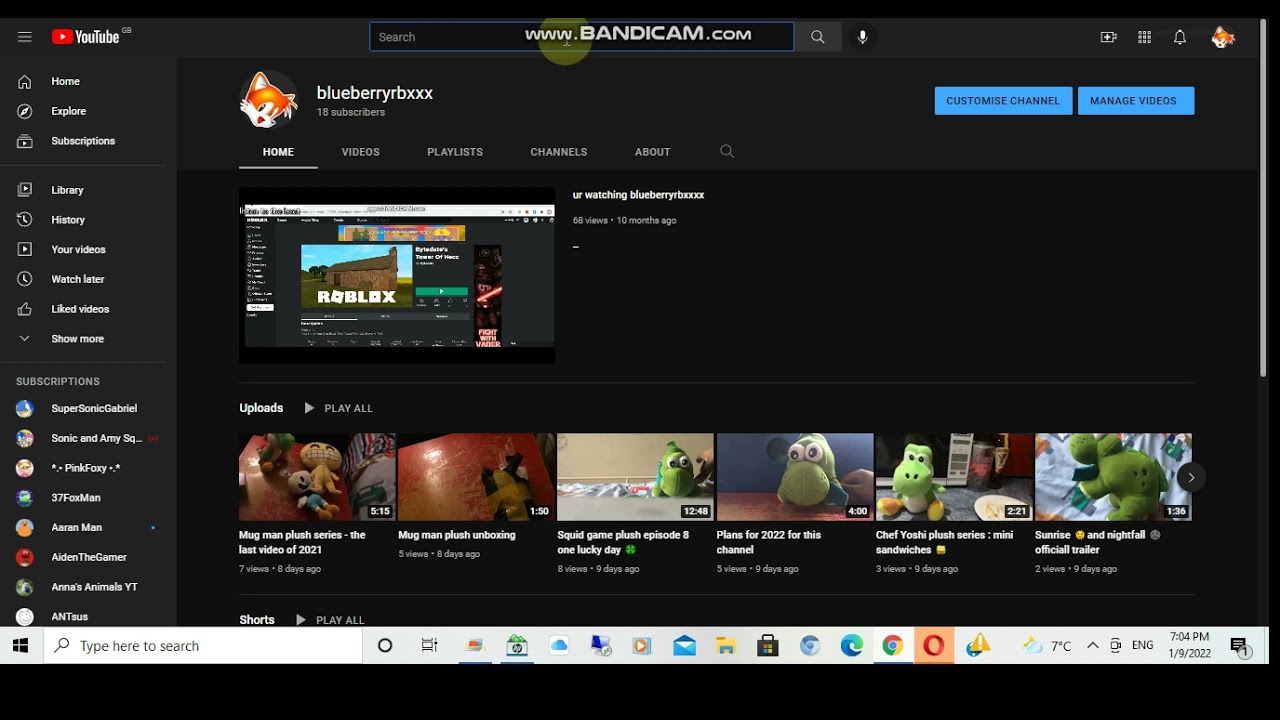
Task: Open Cortana circle on the taskbar
Action: click(x=385, y=646)
